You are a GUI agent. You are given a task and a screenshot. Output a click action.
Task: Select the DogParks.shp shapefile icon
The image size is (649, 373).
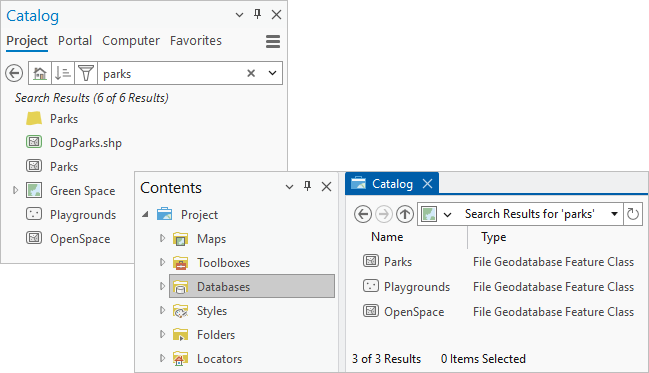34,142
